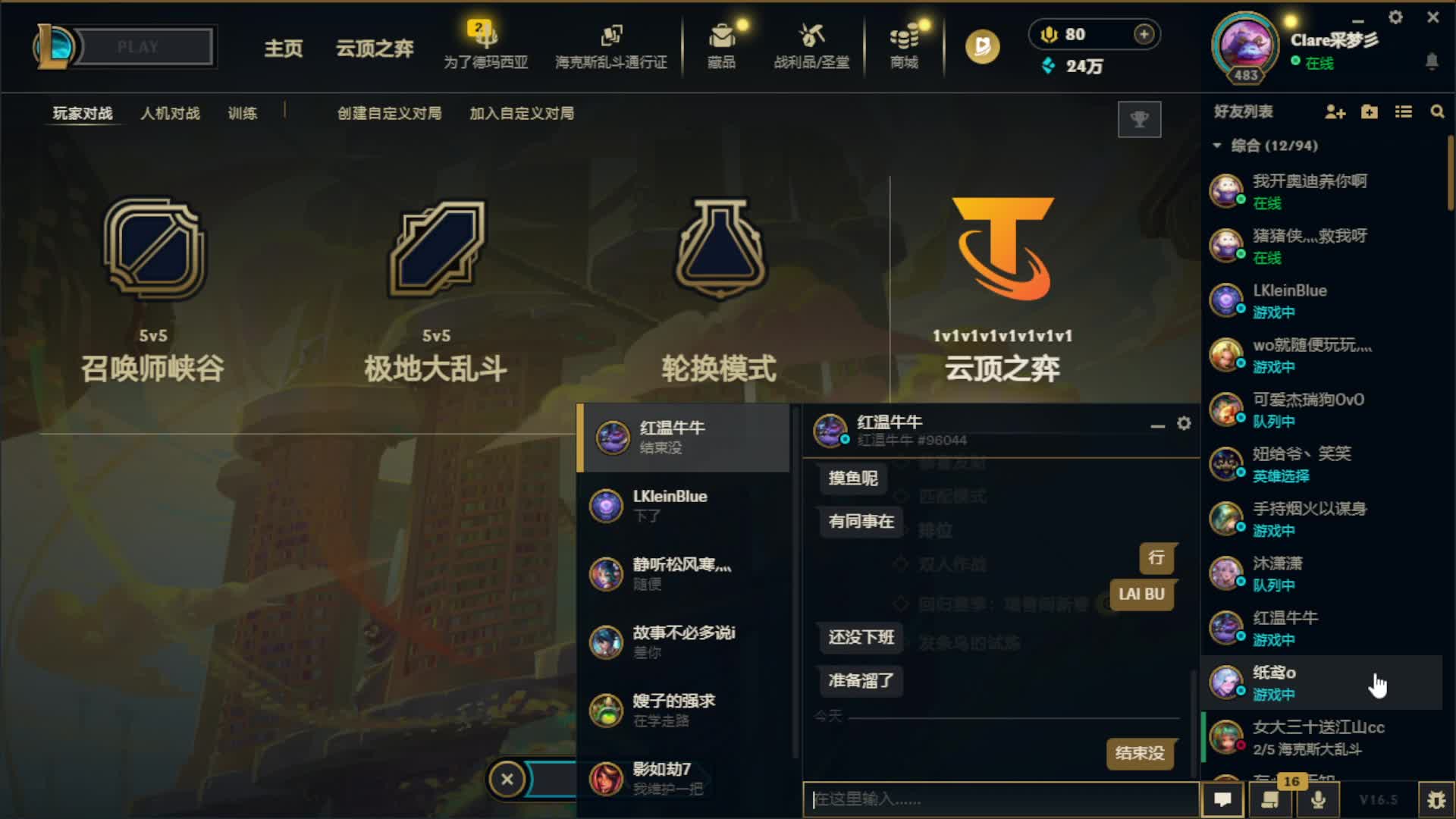Open the trophy tournament icon
Screen dimensions: 1456x819
point(1139,119)
